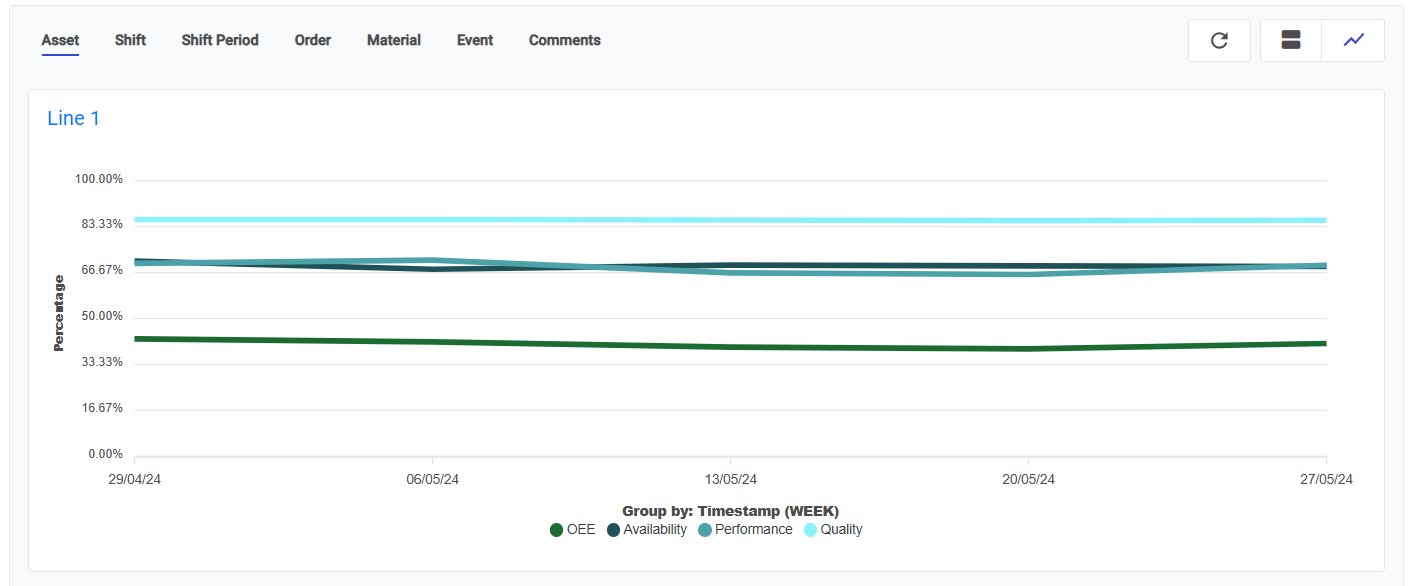Select the Material tab
This screenshot has height=586, width=1410.
(393, 41)
